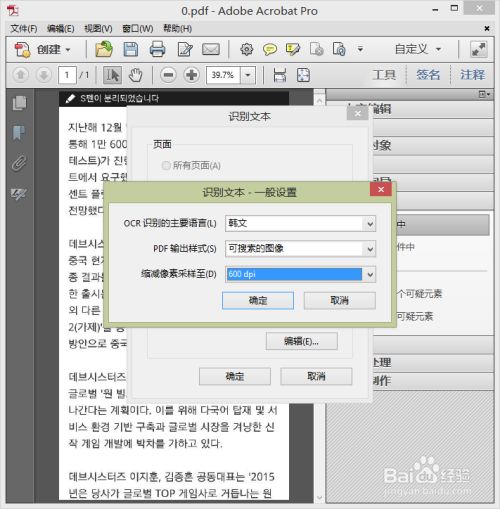This screenshot has width=500, height=509.
Task: Close document with menu bar X
Action: click(x=487, y=29)
